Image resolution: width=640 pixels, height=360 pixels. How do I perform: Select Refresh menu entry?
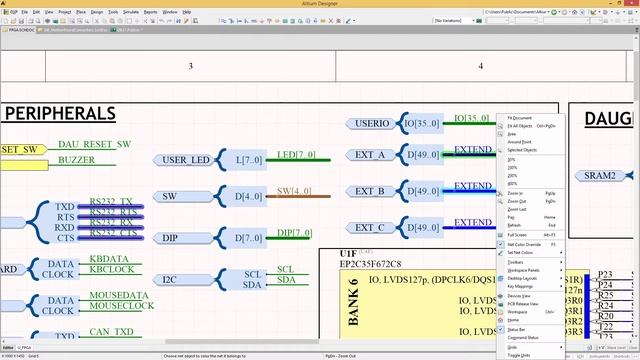(x=531, y=225)
